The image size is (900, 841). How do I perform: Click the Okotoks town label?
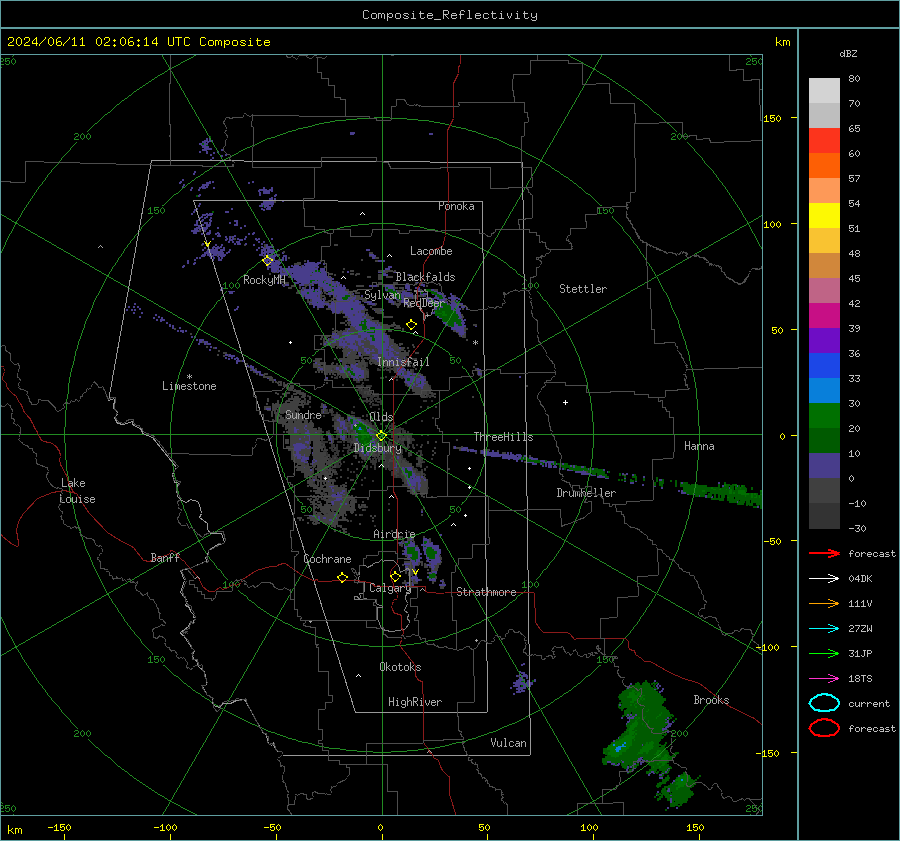[x=400, y=667]
